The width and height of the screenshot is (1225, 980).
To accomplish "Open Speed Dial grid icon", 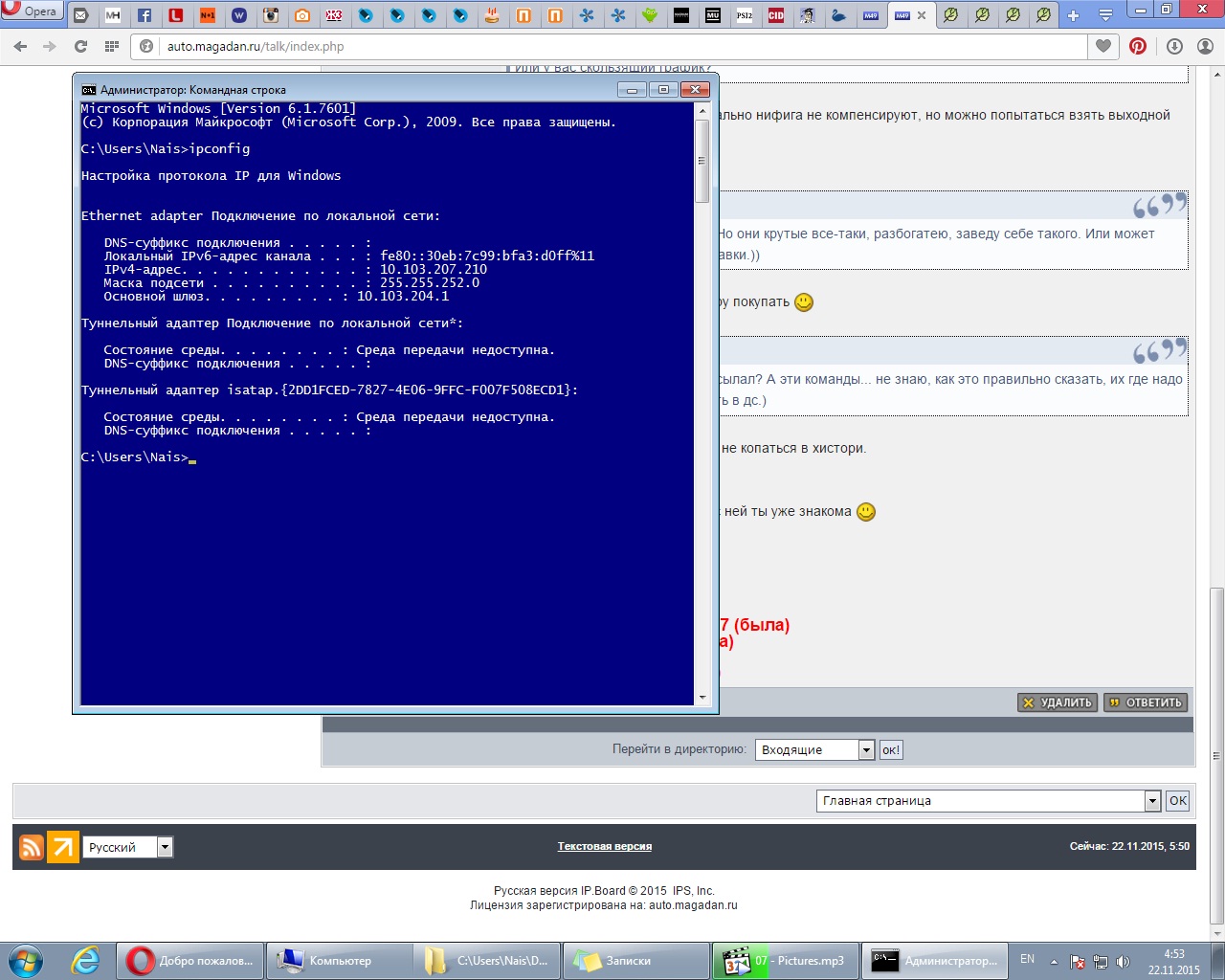I will pos(112,46).
